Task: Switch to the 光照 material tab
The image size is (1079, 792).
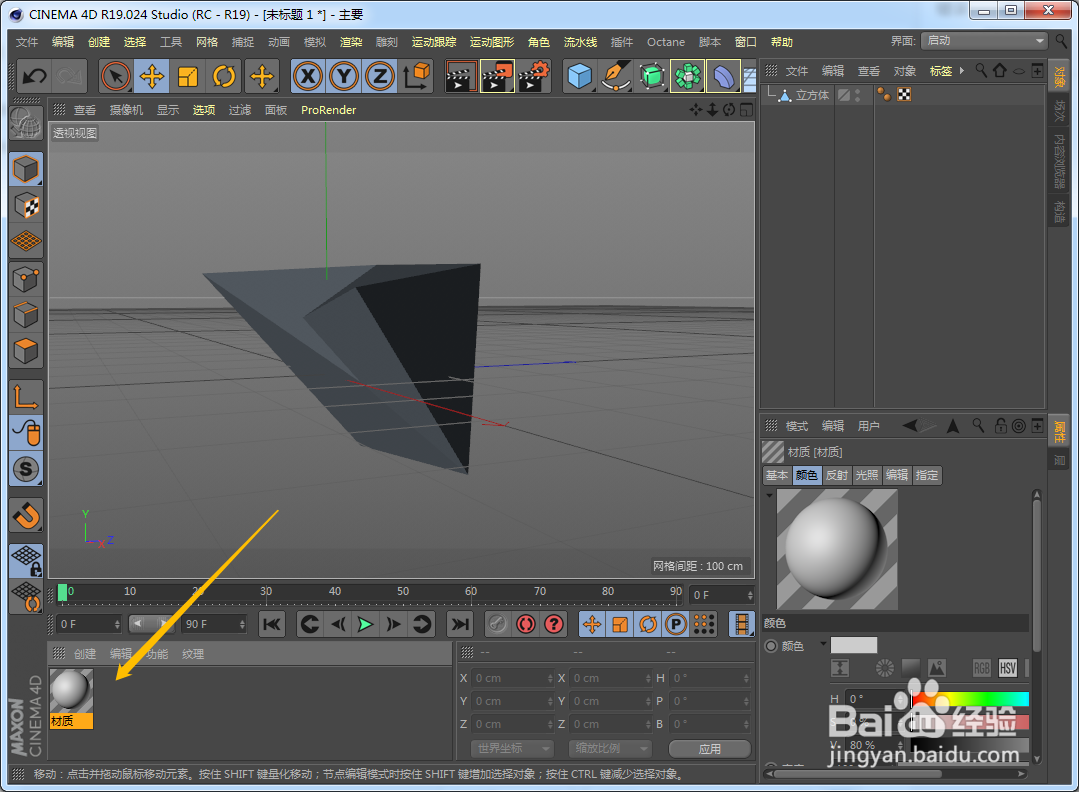Action: click(x=866, y=475)
